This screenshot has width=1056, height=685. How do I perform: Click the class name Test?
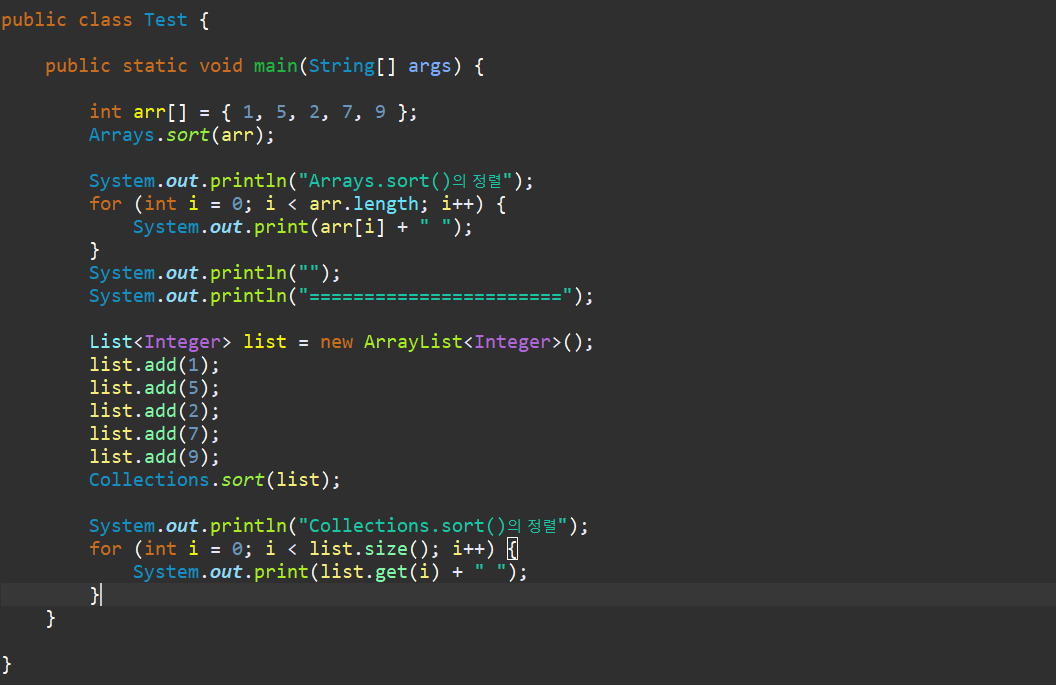point(166,20)
